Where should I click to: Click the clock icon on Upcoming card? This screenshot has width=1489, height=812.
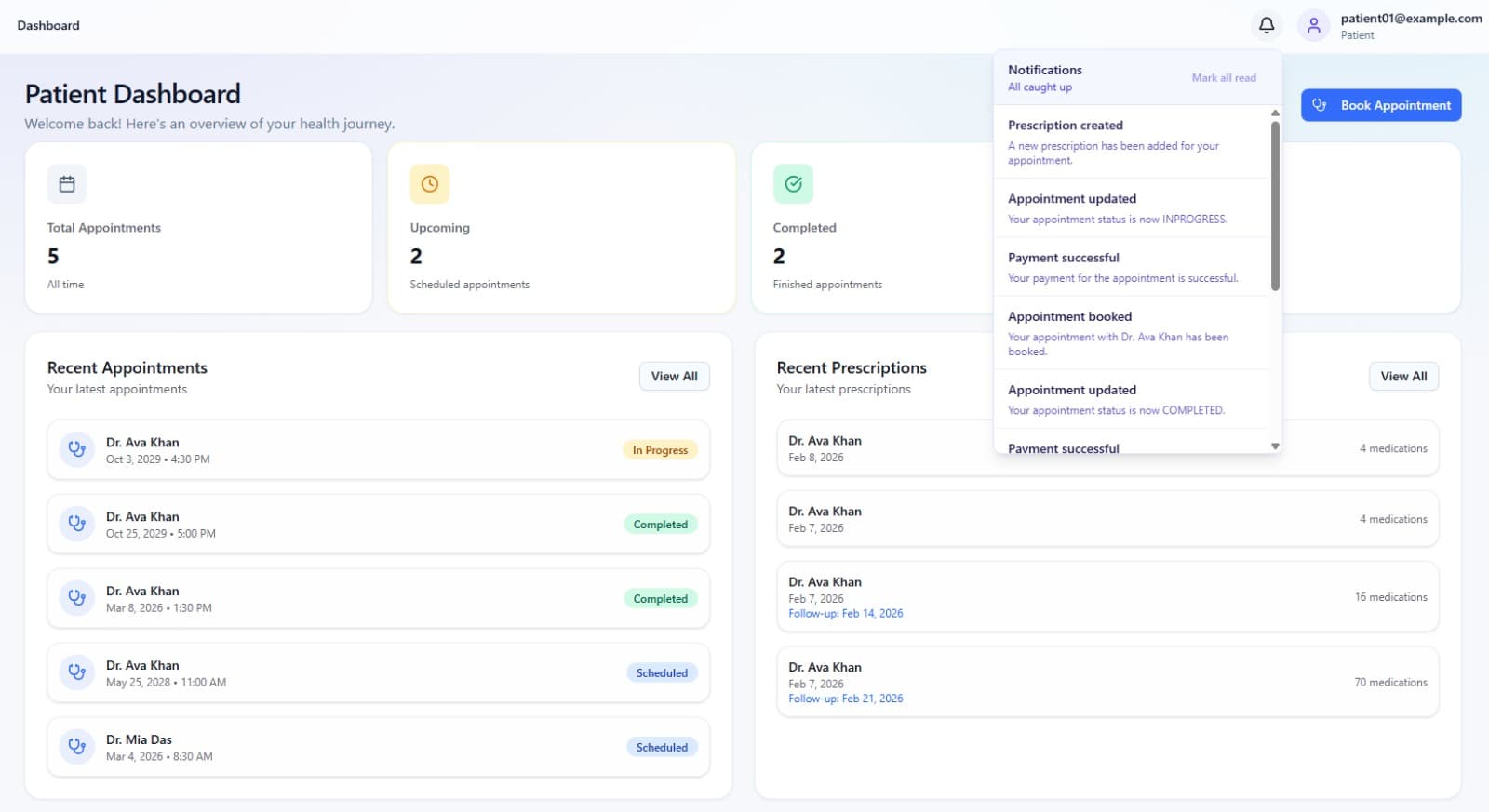(x=429, y=184)
